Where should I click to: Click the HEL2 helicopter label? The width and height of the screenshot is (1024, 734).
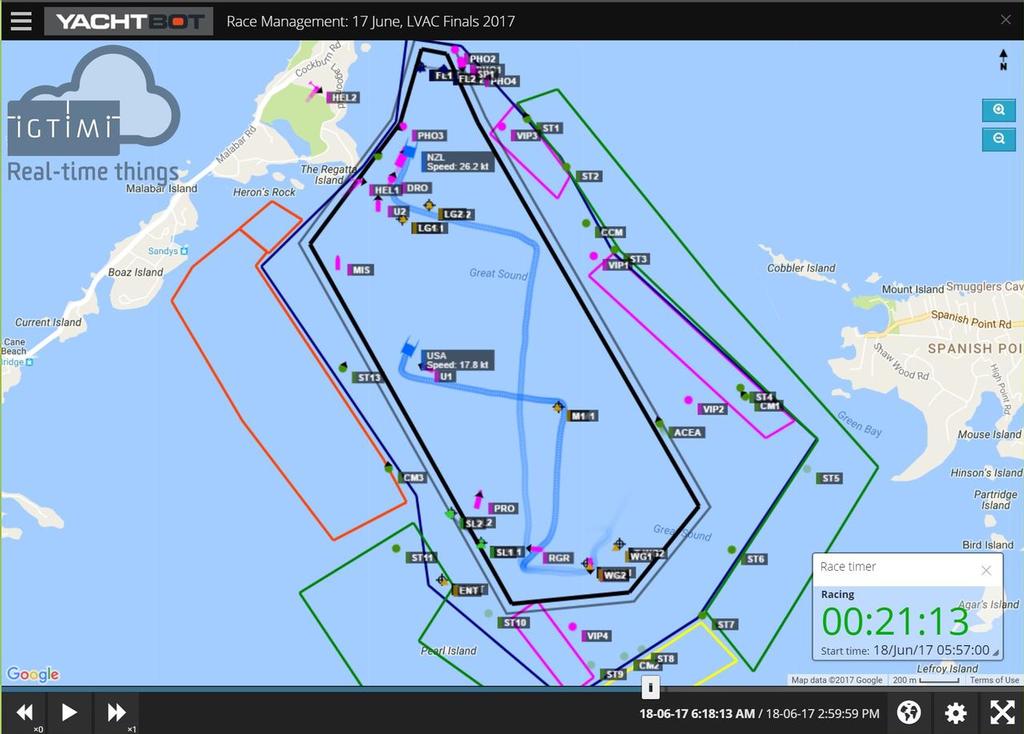click(344, 98)
